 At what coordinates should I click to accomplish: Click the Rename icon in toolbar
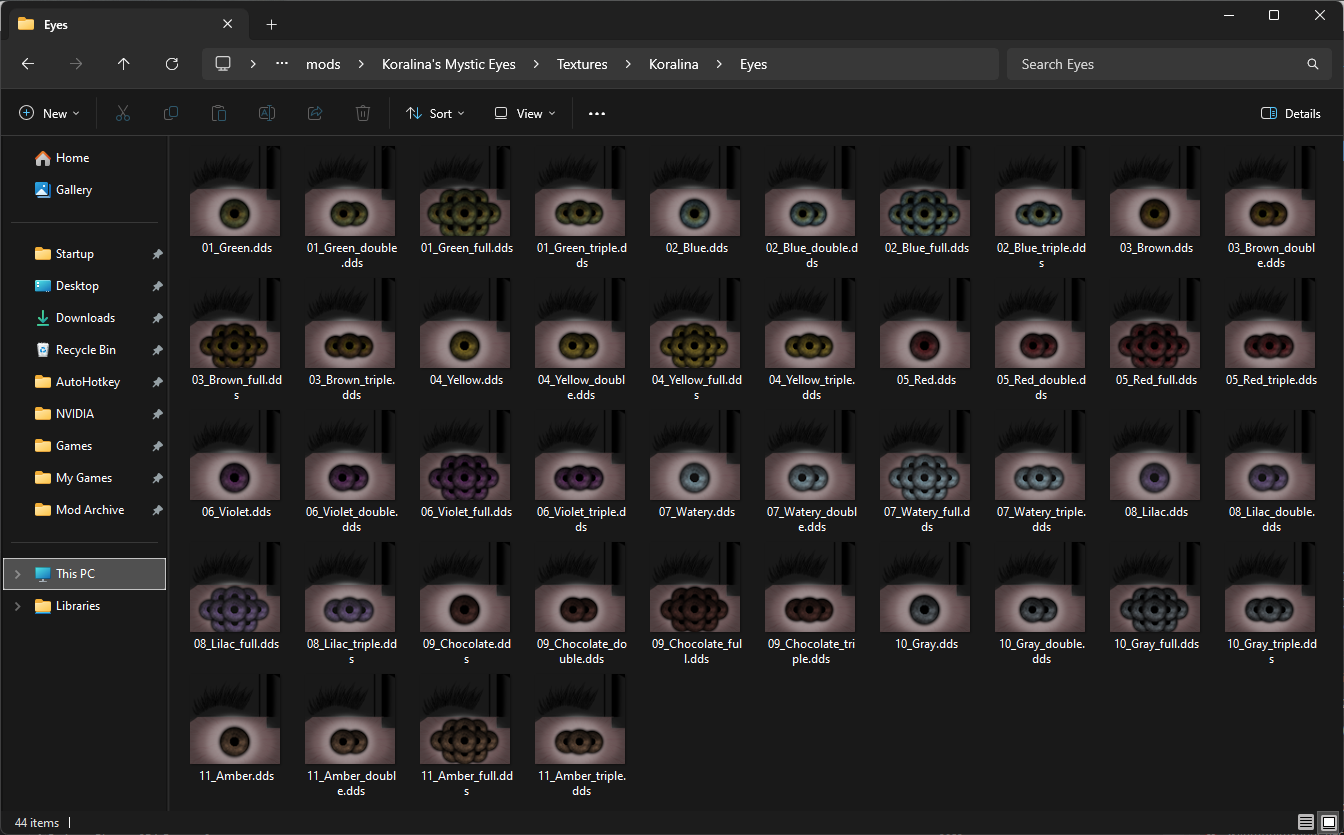pos(267,114)
